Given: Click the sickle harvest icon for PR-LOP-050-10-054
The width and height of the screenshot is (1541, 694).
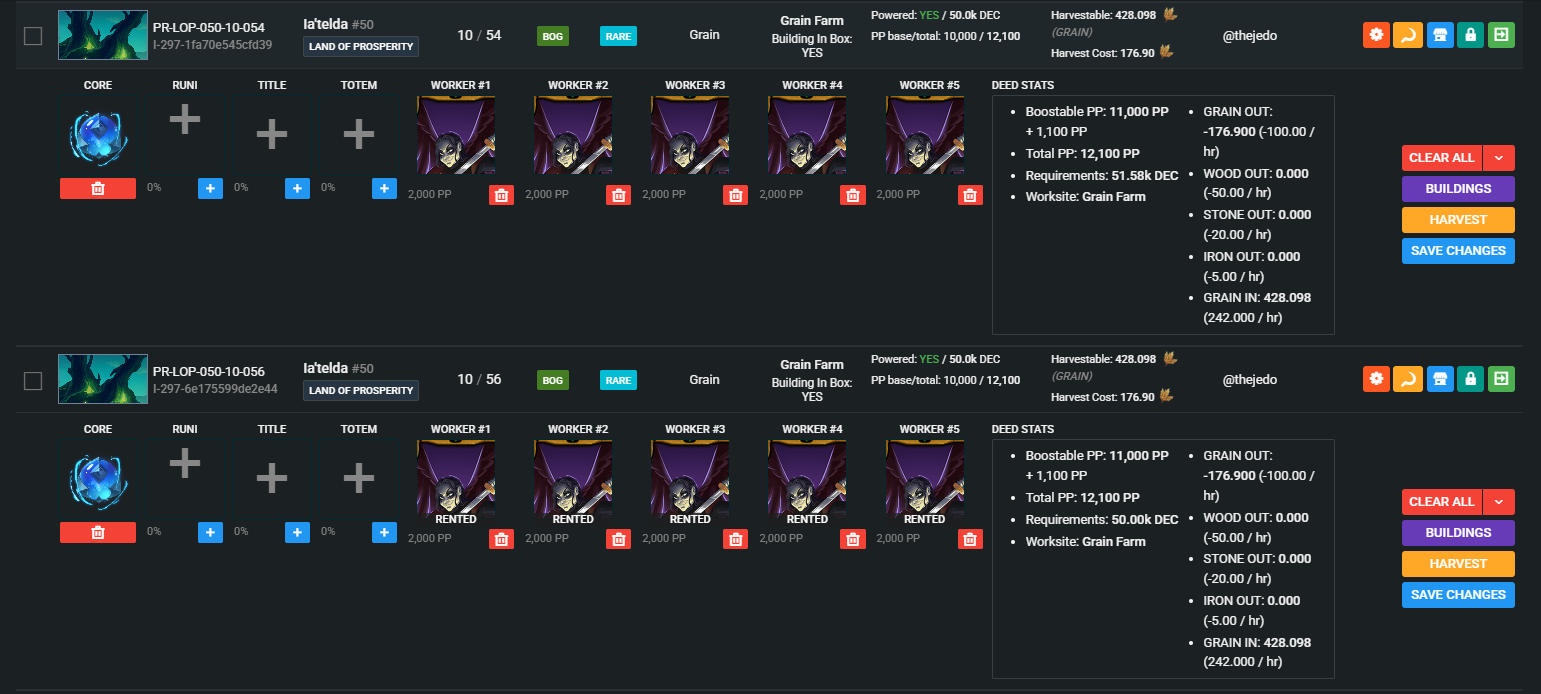Looking at the screenshot, I should [1407, 35].
